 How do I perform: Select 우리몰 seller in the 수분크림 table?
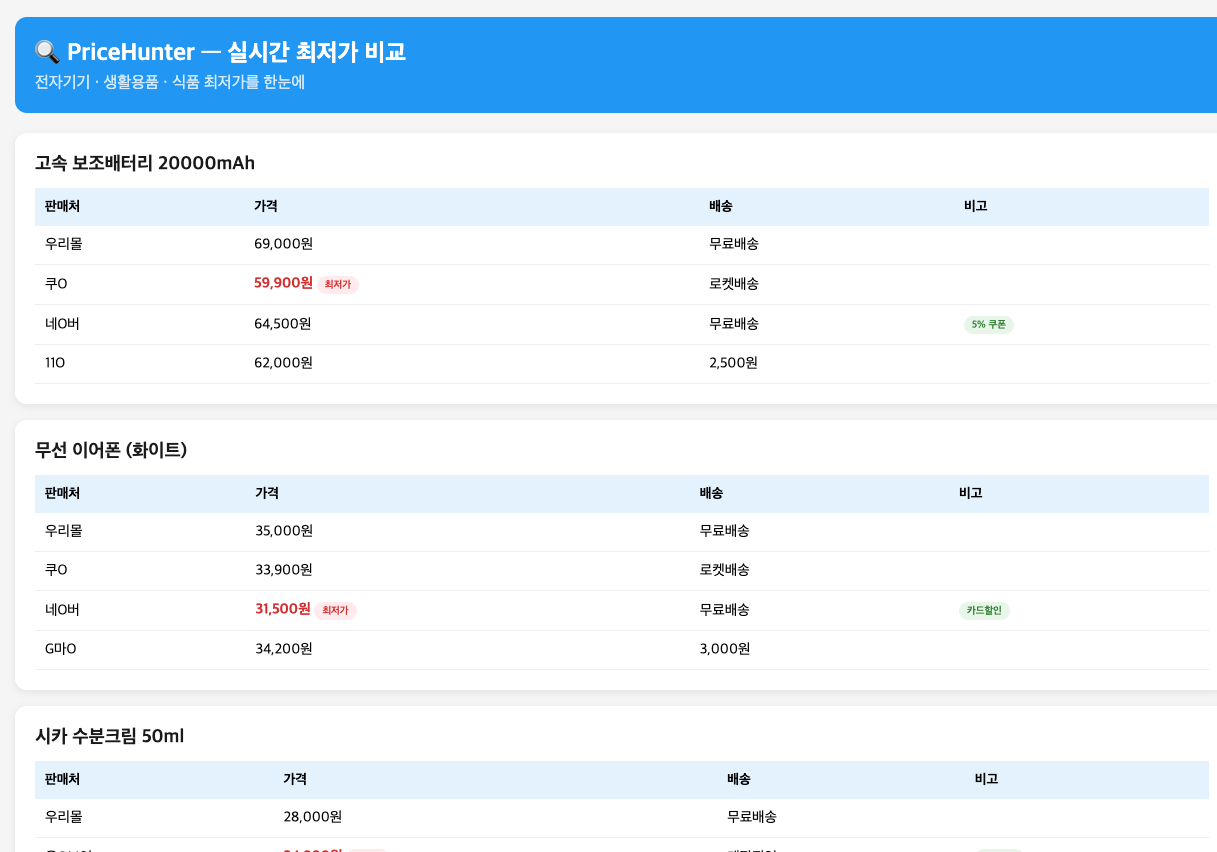click(64, 817)
